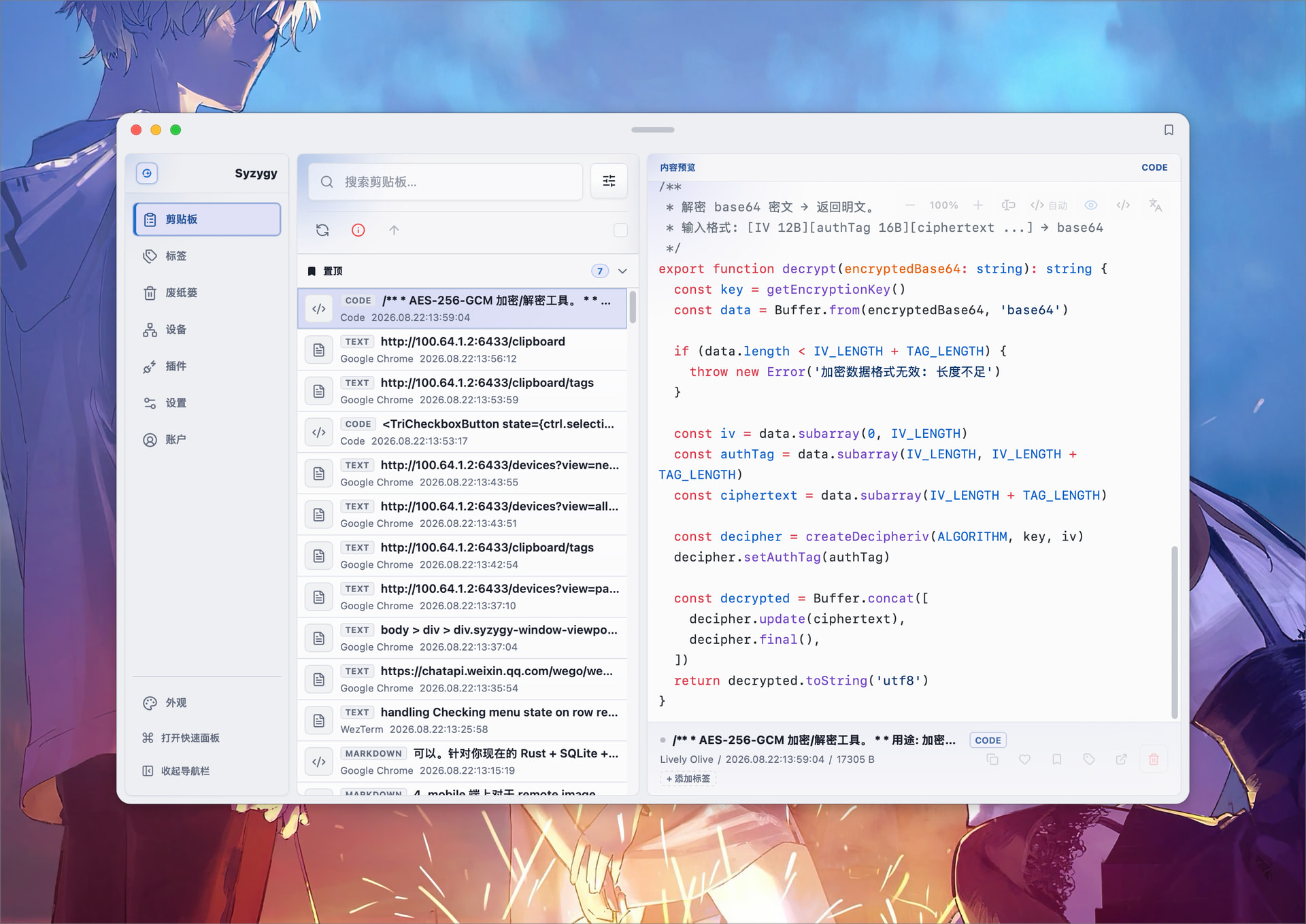The height and width of the screenshot is (924, 1306).
Task: Click MARKDOWN badge on Rust + SQLite entry
Action: (x=373, y=753)
